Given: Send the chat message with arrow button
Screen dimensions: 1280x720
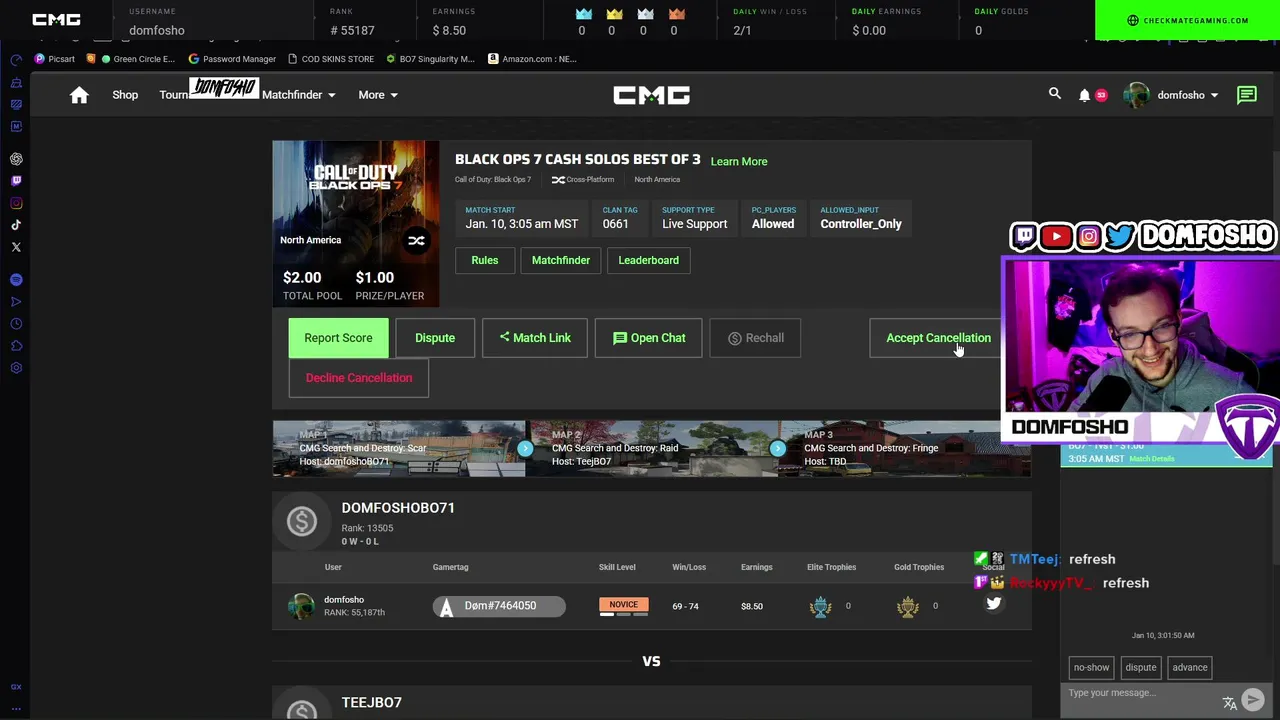Looking at the screenshot, I should 1253,701.
